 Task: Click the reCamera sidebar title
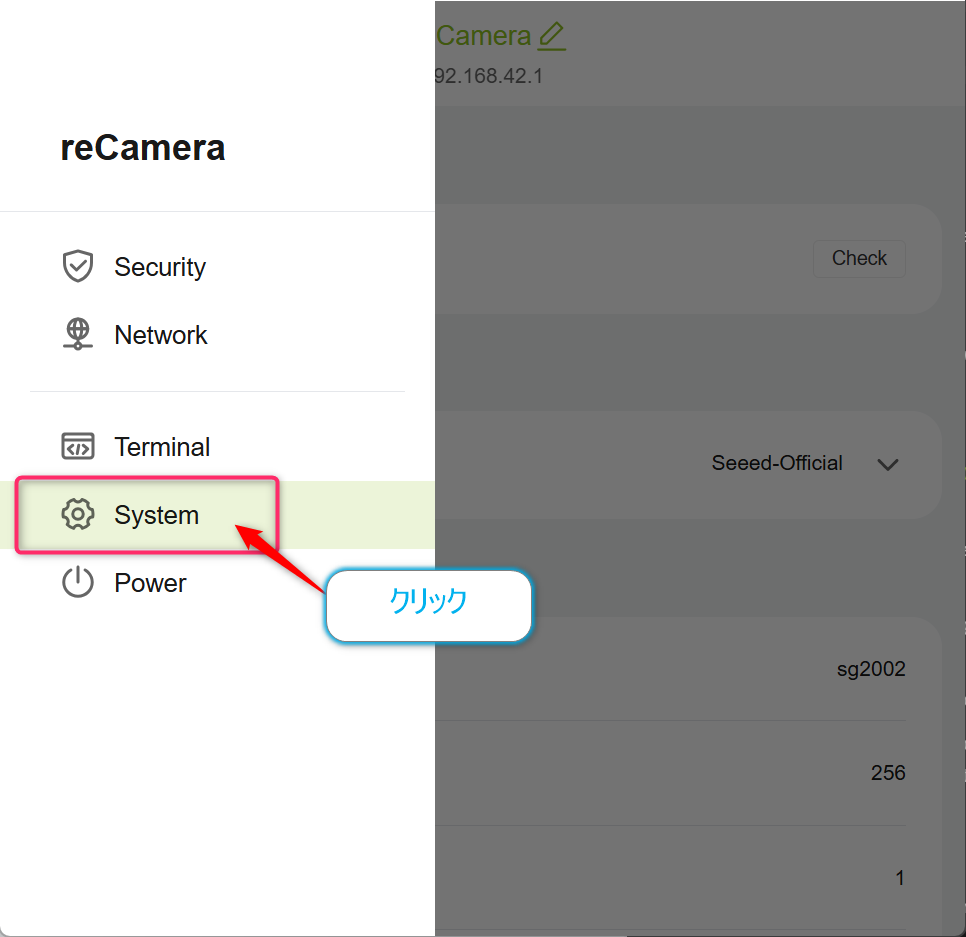pyautogui.click(x=143, y=148)
